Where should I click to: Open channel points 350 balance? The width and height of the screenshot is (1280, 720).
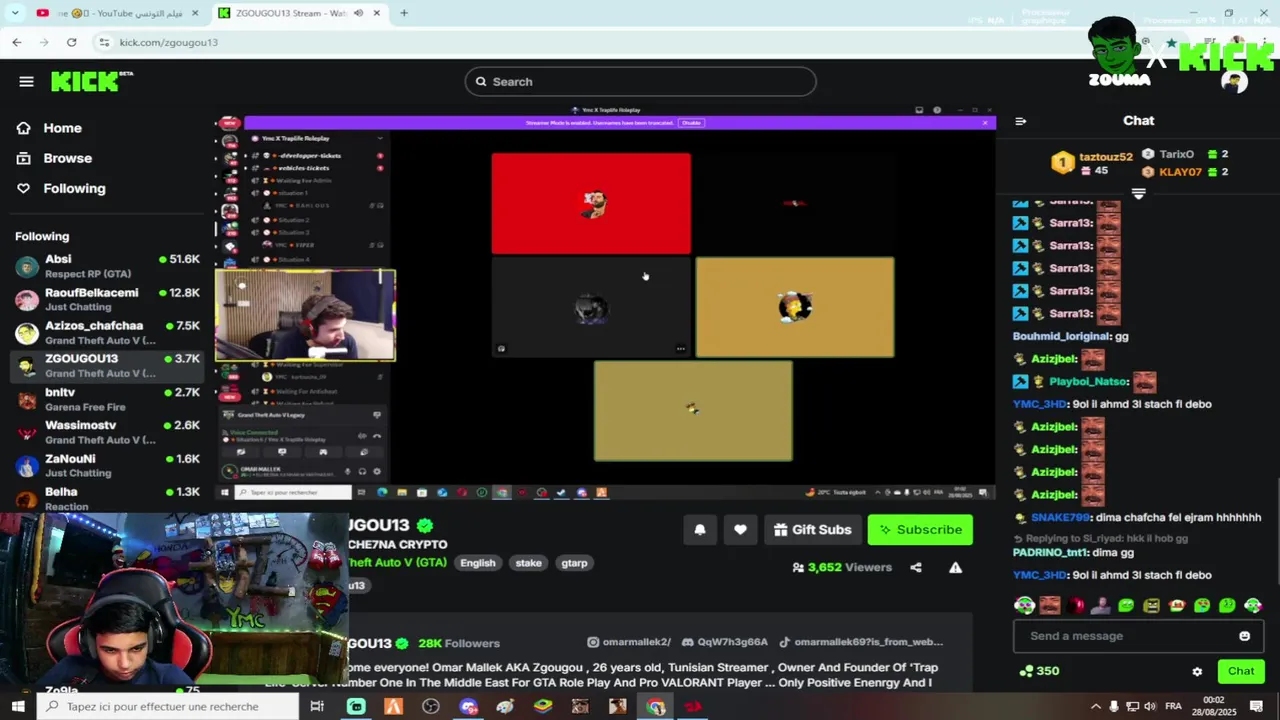click(1038, 671)
